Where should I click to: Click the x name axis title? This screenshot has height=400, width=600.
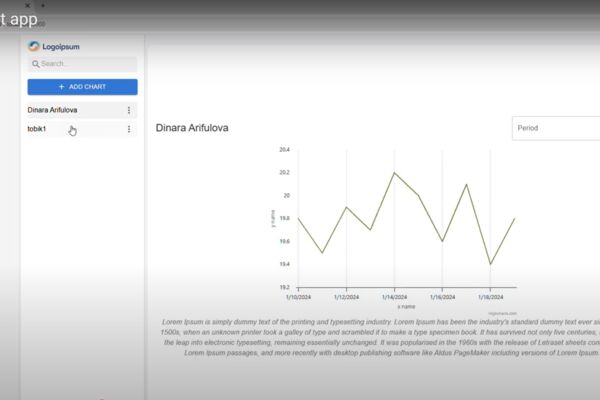click(406, 307)
